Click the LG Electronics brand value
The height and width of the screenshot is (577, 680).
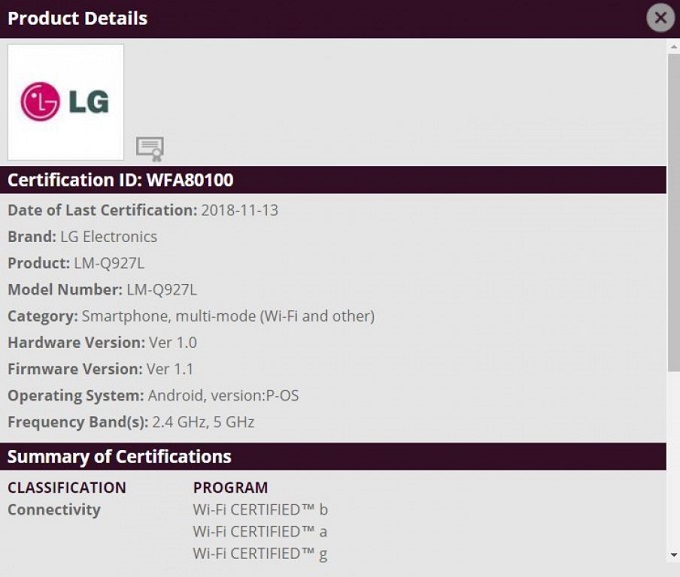tap(108, 237)
